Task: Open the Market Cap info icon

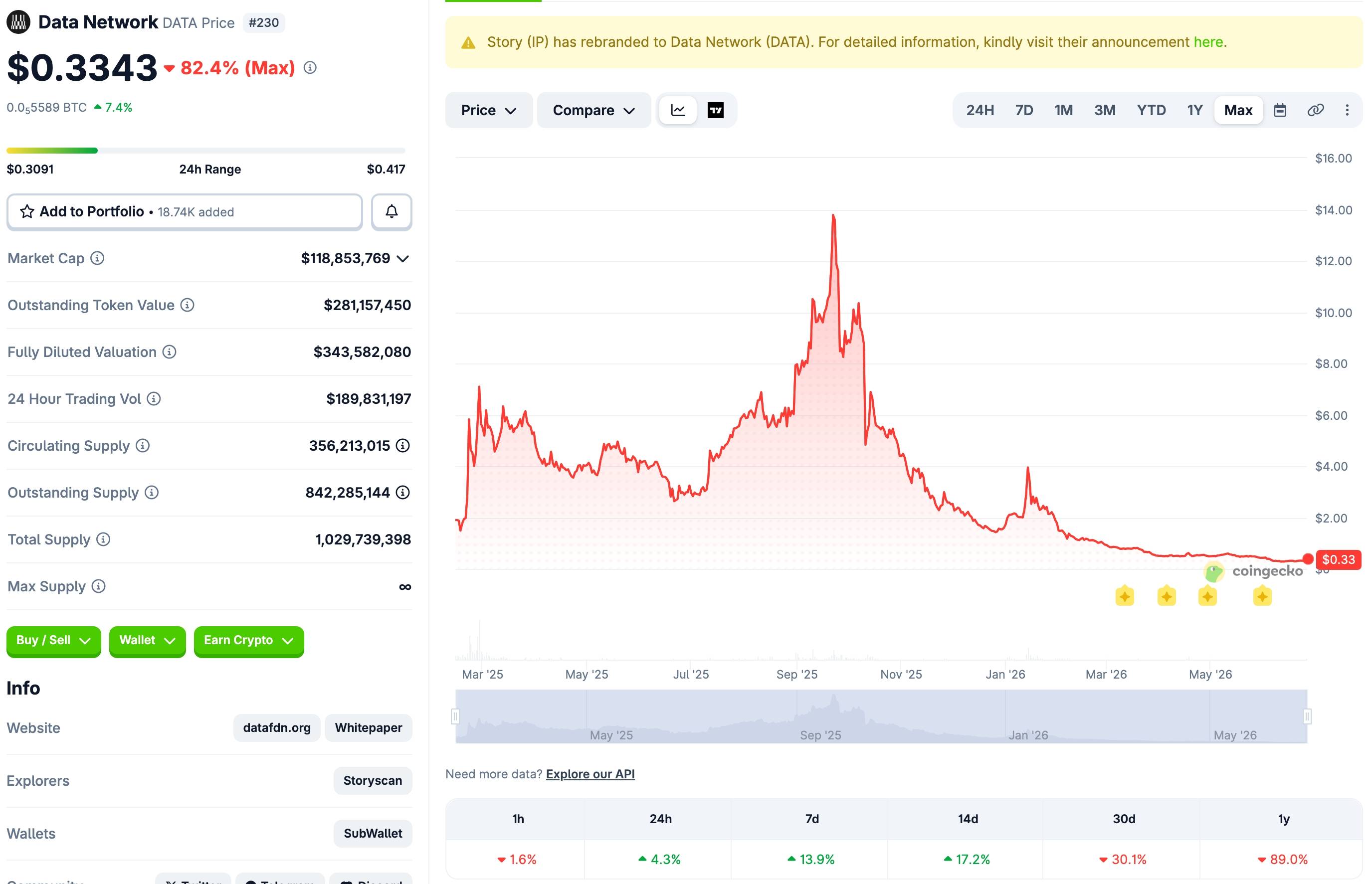Action: 98,258
